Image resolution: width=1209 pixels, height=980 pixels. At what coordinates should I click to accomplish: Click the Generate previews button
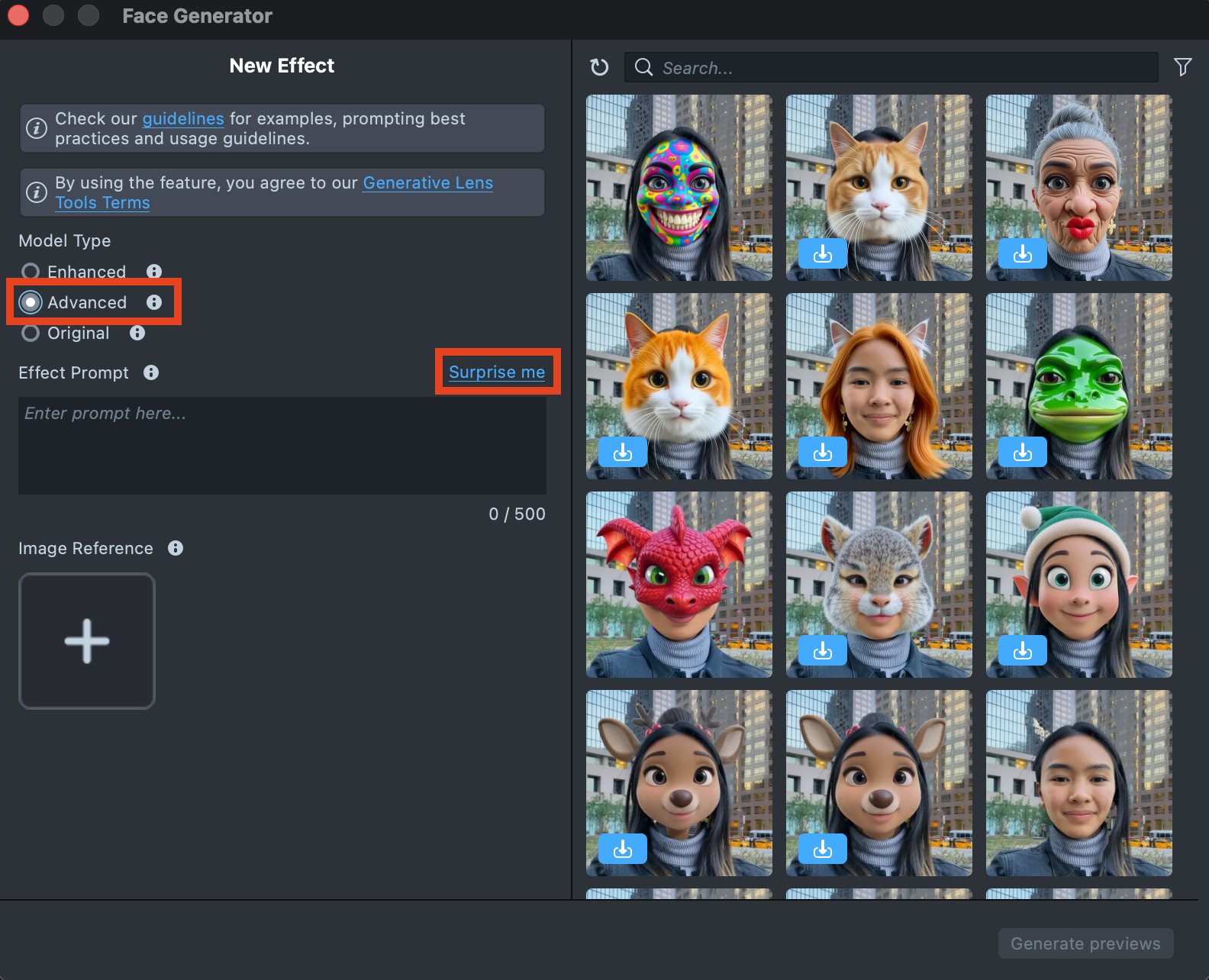click(x=1085, y=943)
